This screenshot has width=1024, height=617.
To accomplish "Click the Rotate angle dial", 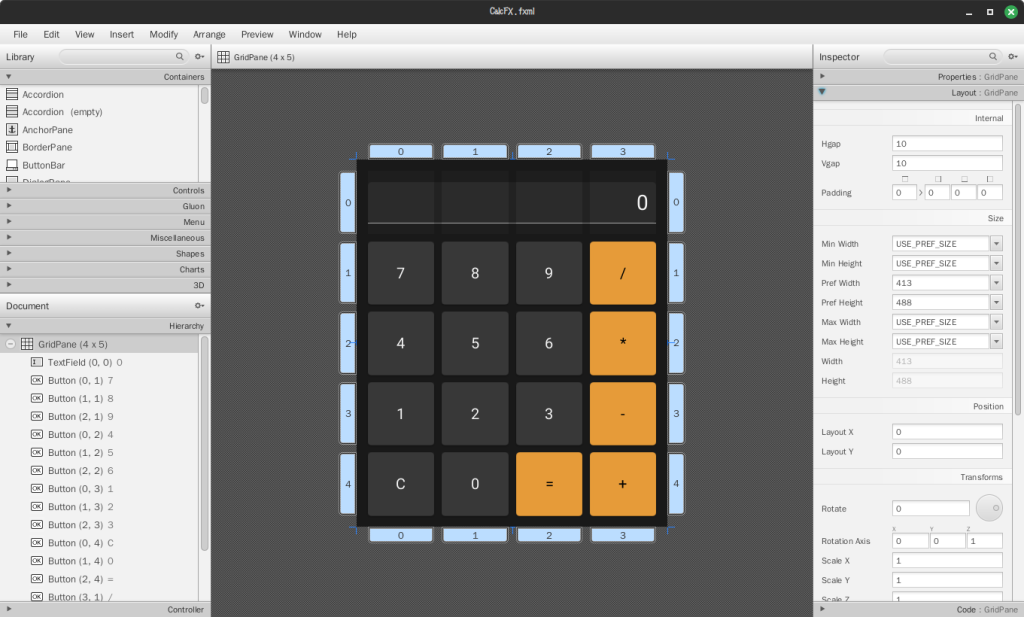I will (989, 508).
